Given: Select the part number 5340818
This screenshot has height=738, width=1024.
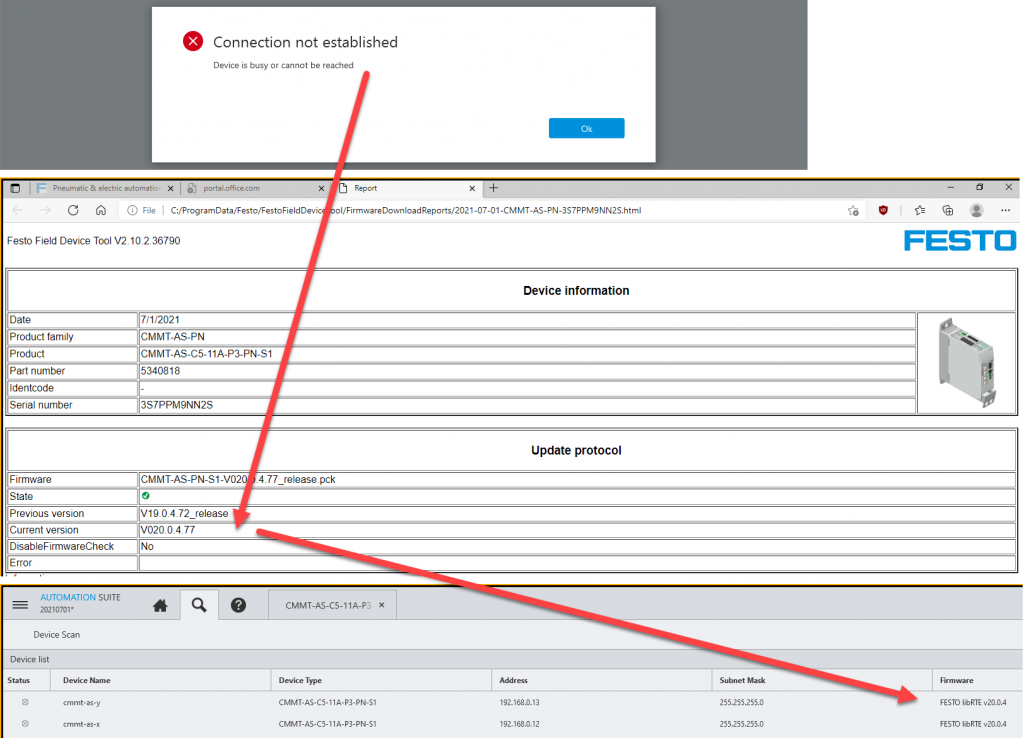Looking at the screenshot, I should point(160,371).
